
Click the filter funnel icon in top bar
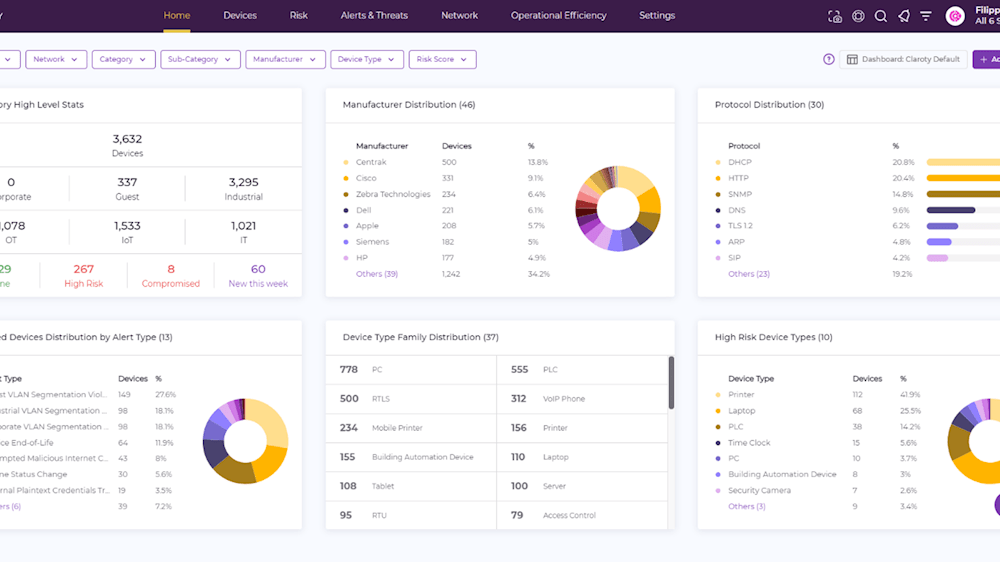[926, 16]
